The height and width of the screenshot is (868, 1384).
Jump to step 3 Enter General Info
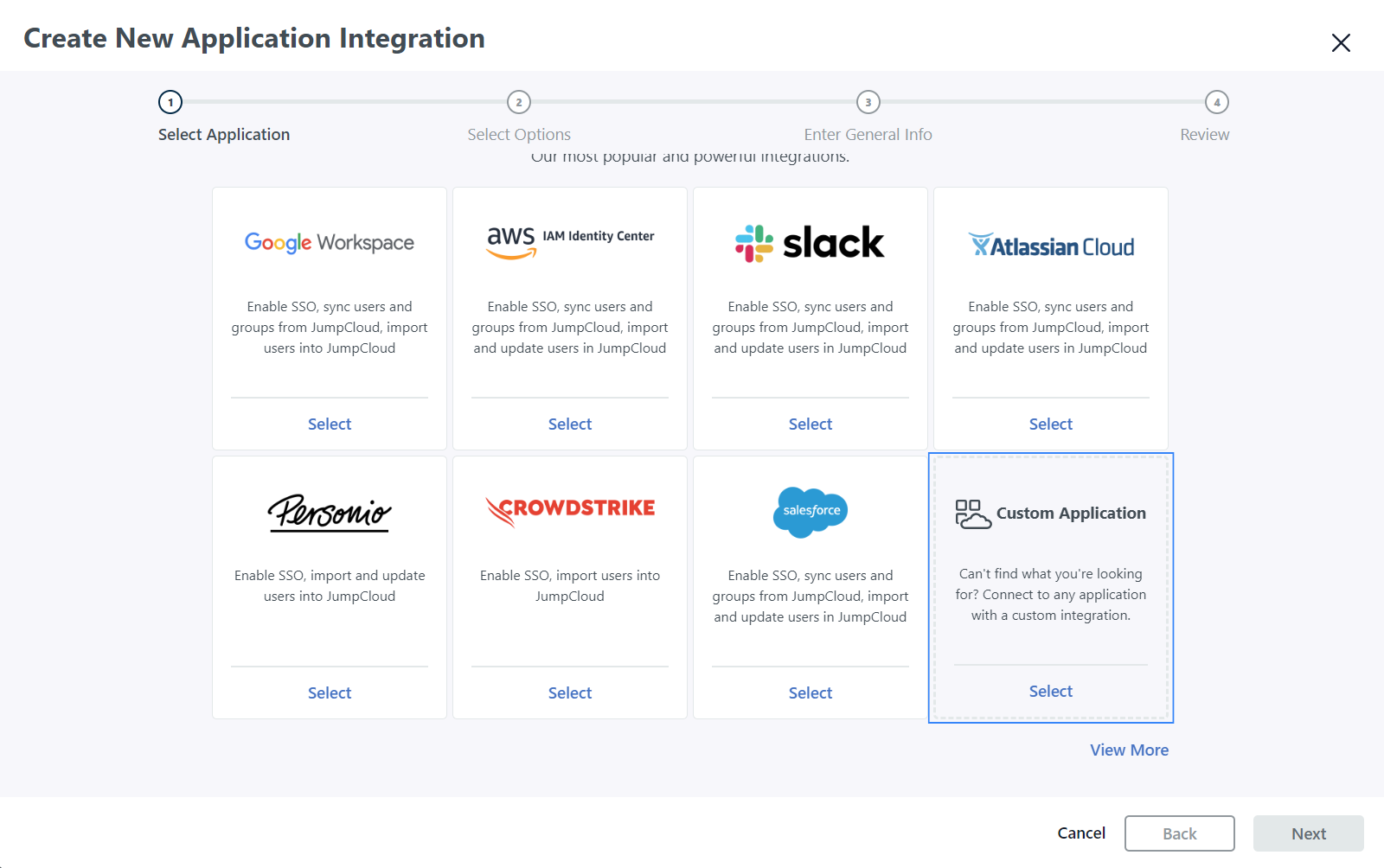click(x=868, y=103)
